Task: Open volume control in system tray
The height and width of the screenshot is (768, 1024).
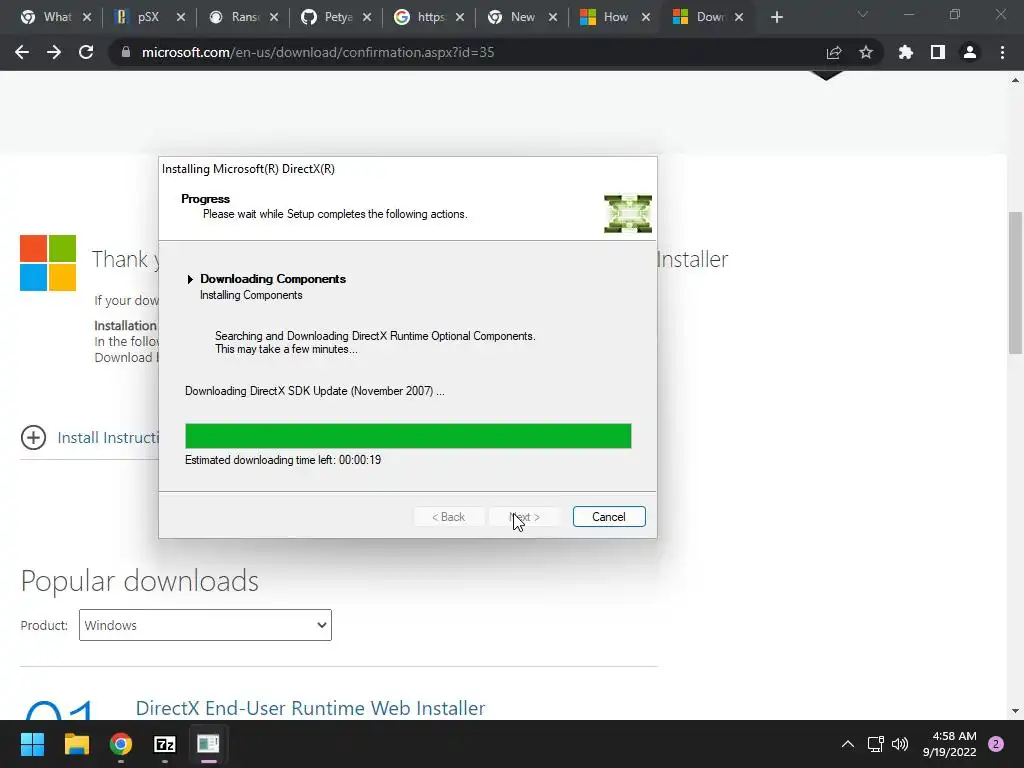Action: 900,744
